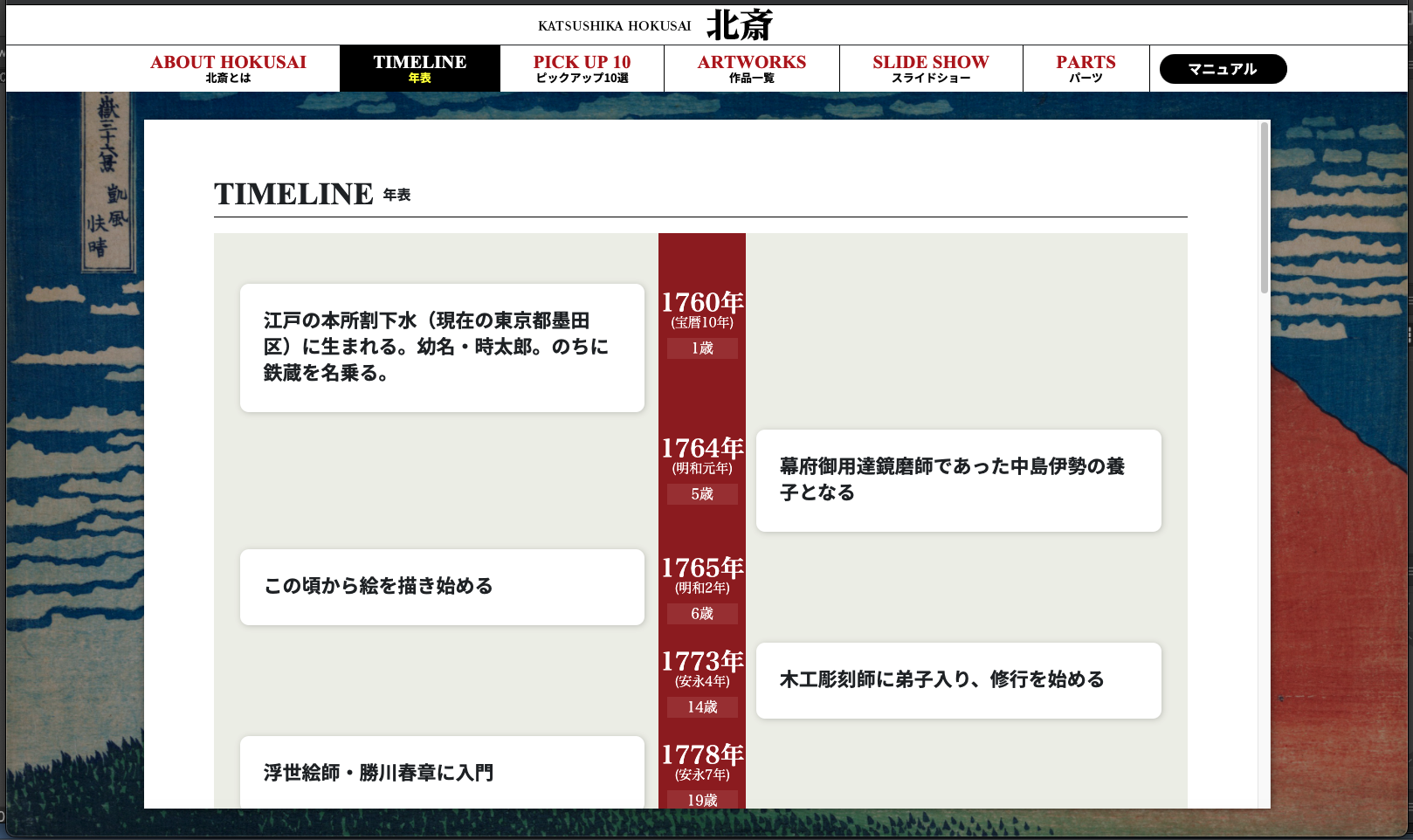Select the 1778年 timeline marker
This screenshot has width=1413, height=840.
pos(702,755)
